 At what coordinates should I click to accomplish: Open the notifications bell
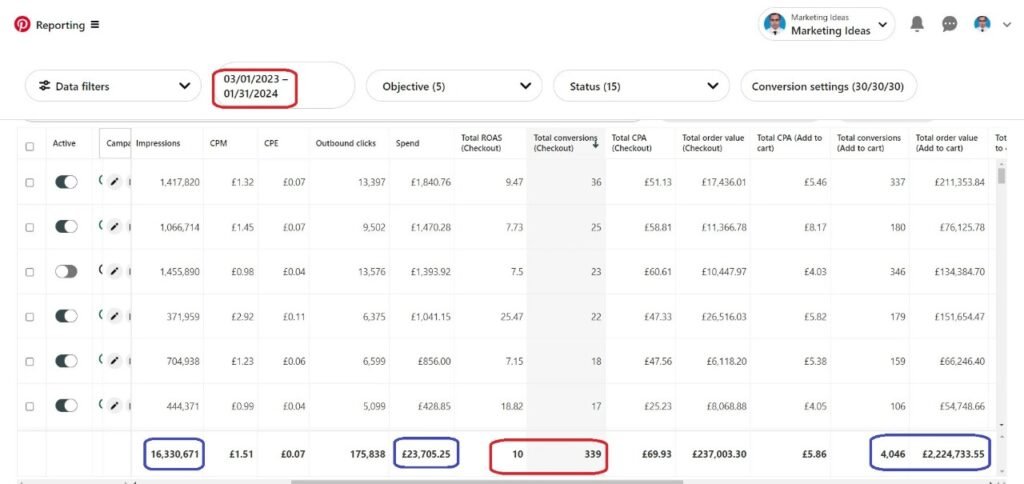917,24
